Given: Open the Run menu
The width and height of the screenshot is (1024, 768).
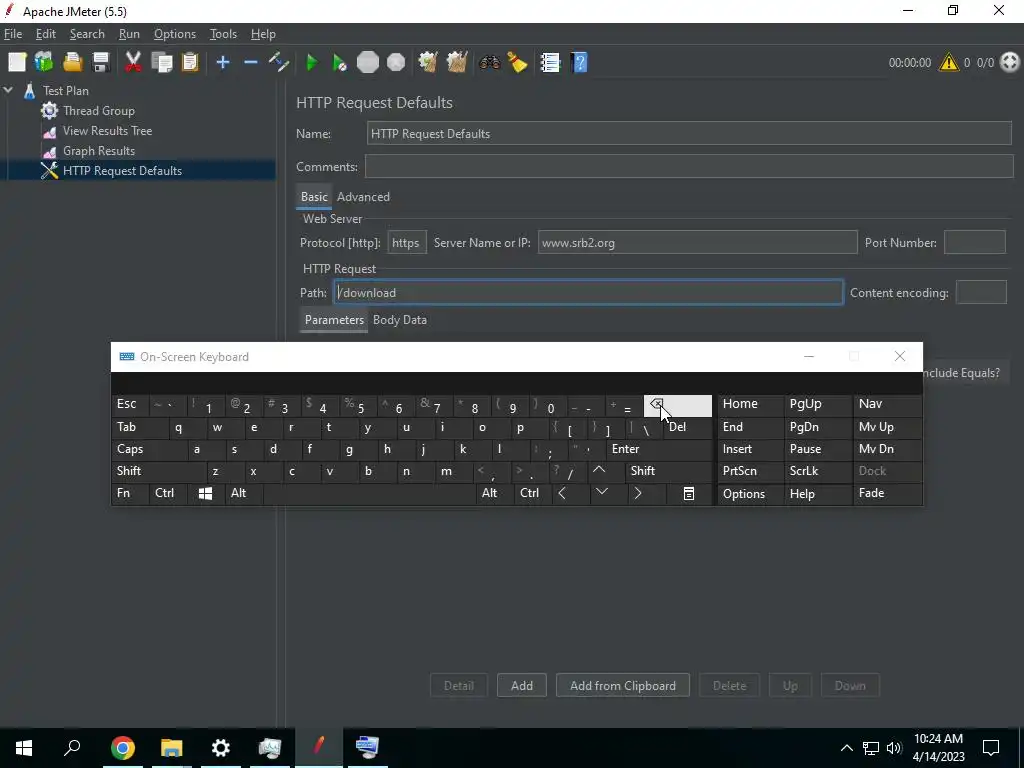Looking at the screenshot, I should [129, 34].
